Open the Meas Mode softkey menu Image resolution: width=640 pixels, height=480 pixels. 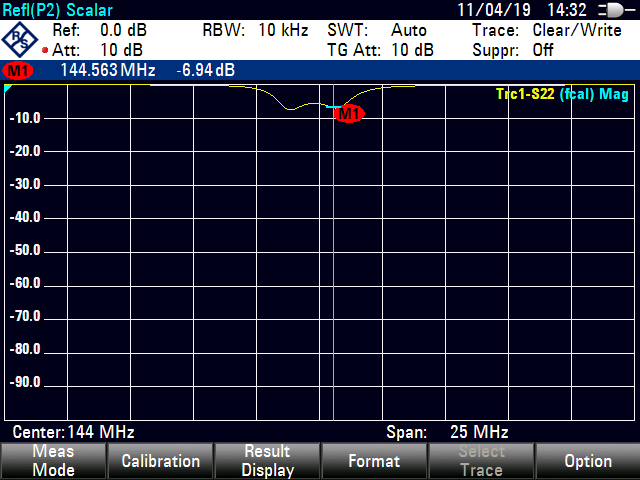point(53,461)
